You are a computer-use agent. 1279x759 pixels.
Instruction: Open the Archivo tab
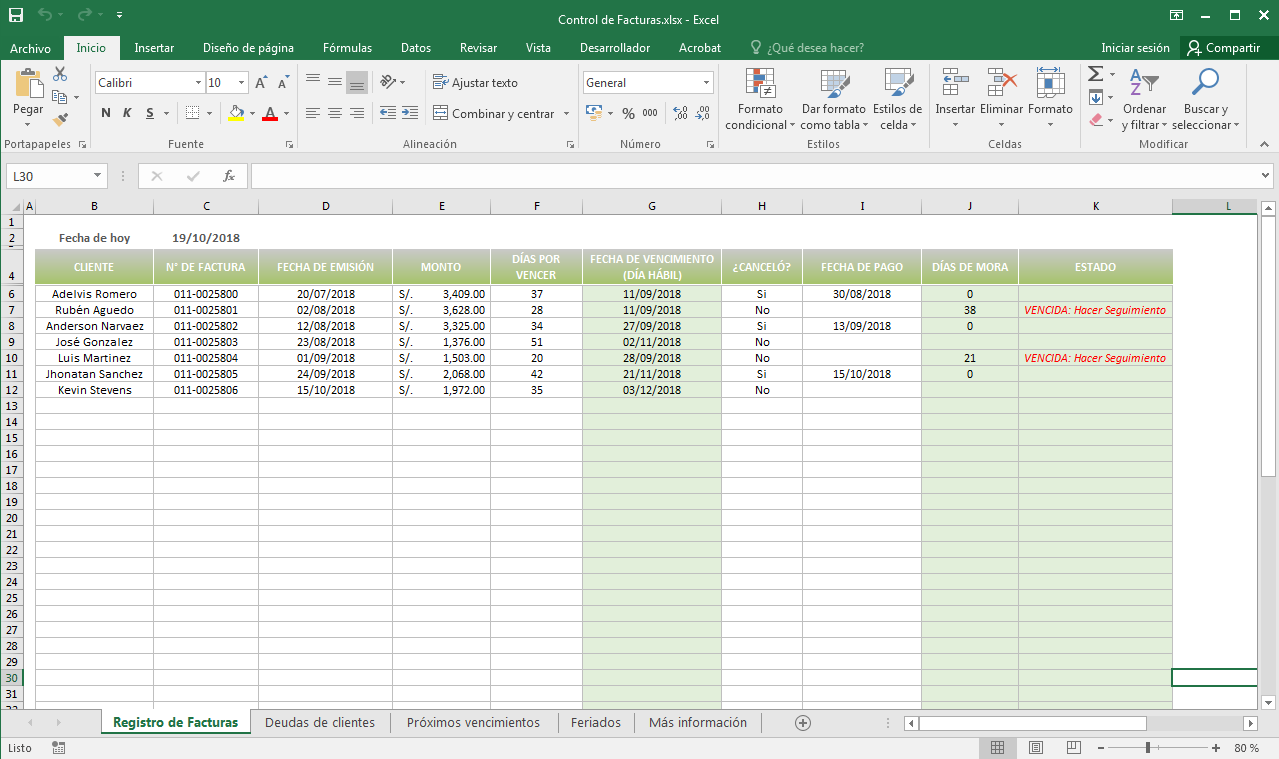tap(30, 48)
